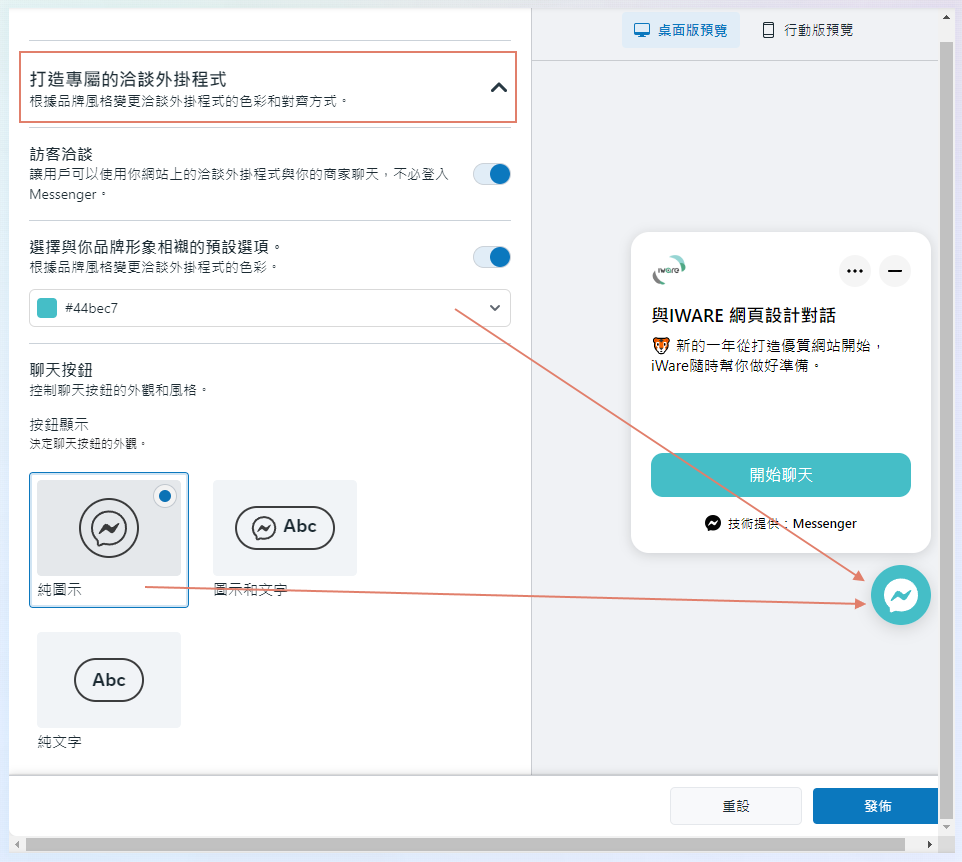Viewport: 962px width, 862px height.
Task: Click the 打造專屬的洽談外掛程式 section heading
Action: click(128, 79)
